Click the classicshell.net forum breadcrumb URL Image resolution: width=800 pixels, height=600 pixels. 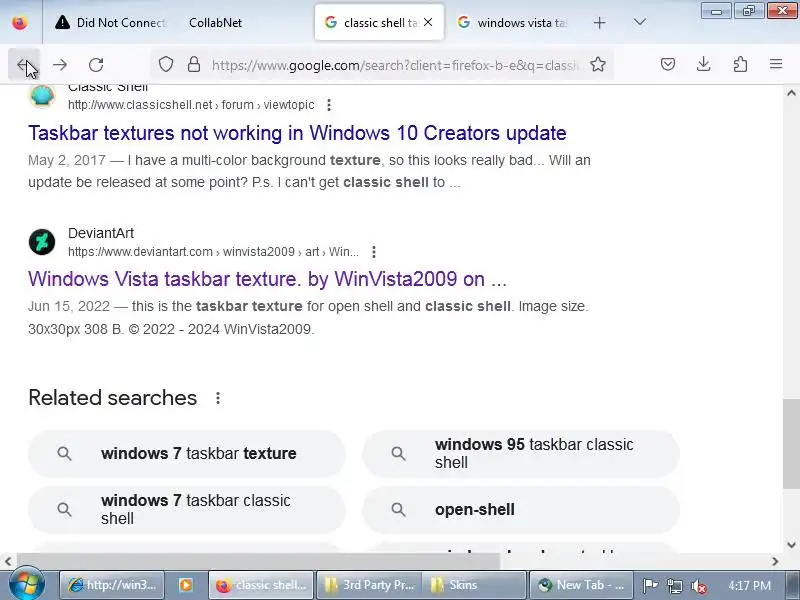click(191, 105)
